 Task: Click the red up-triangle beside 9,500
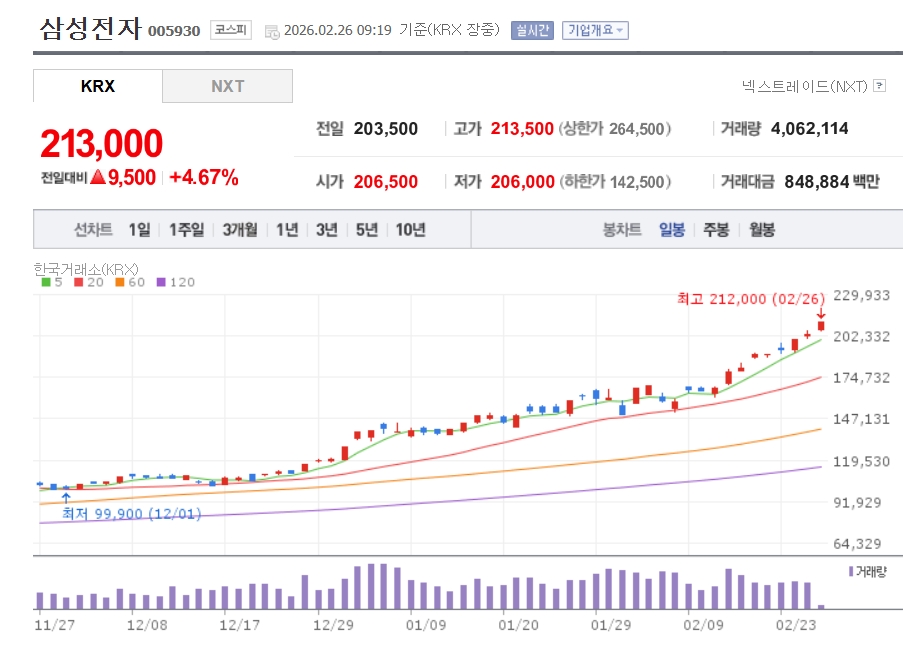coord(98,178)
